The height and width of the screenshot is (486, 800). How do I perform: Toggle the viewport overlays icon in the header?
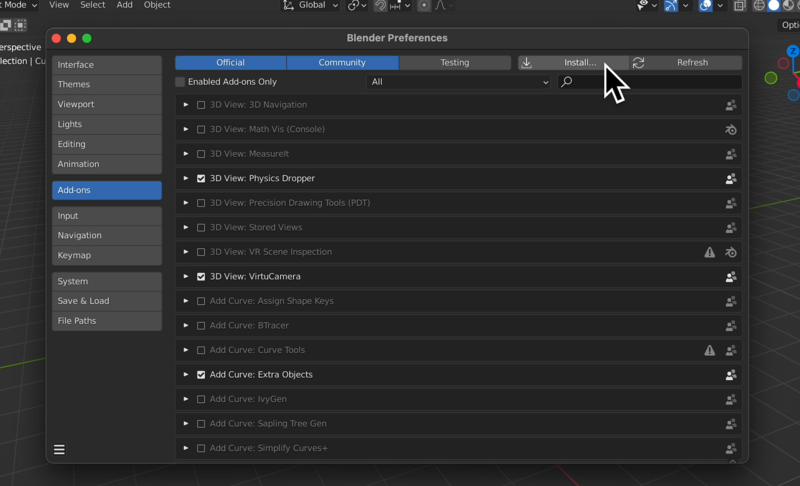(705, 5)
